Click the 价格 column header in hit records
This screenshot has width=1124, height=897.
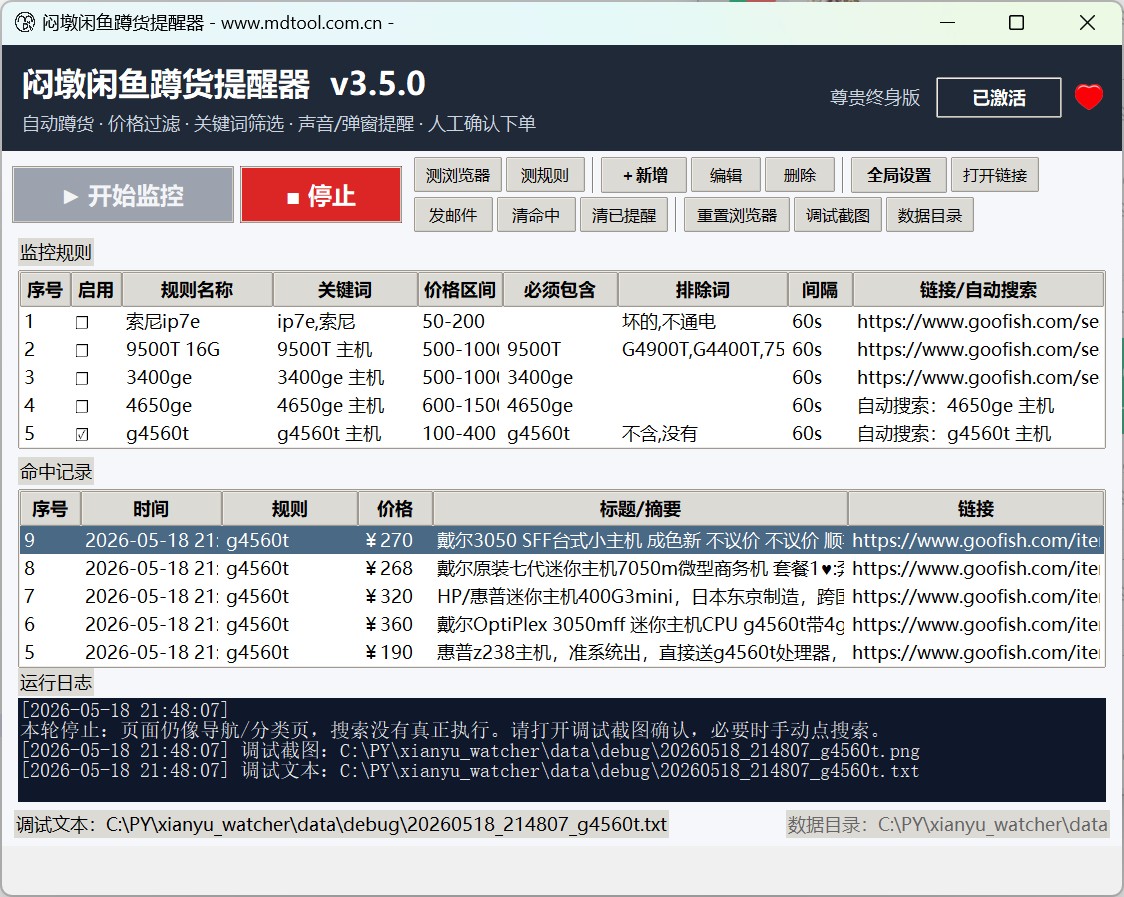(395, 508)
